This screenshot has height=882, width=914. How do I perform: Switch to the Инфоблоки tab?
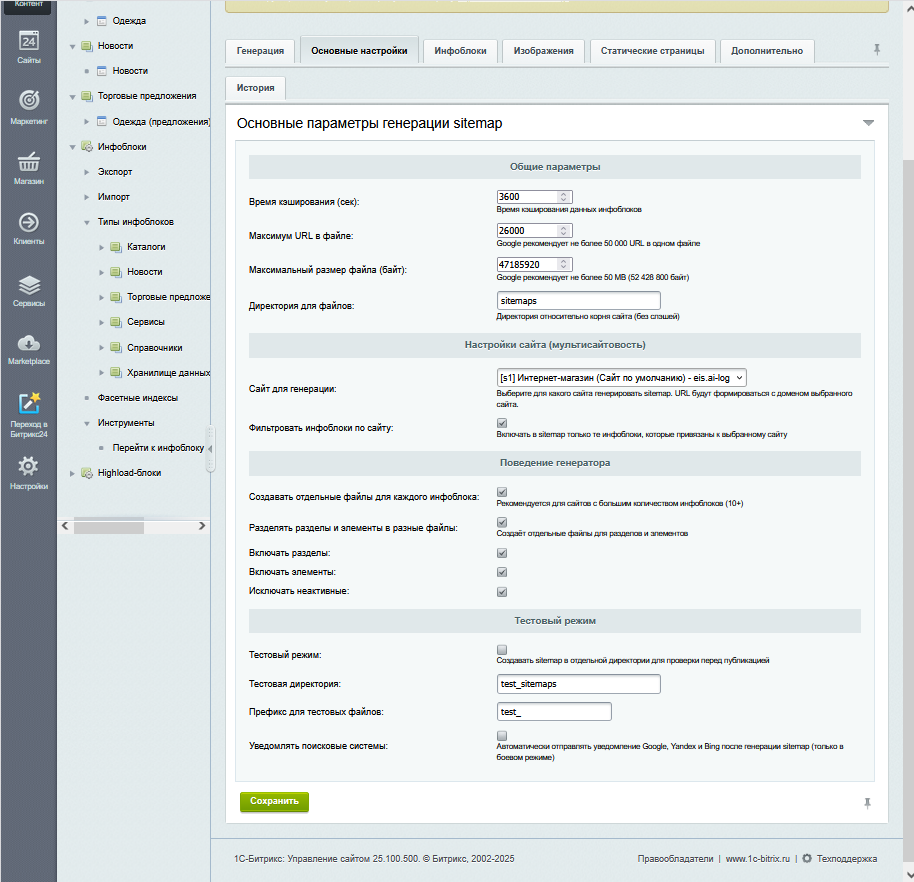[460, 51]
